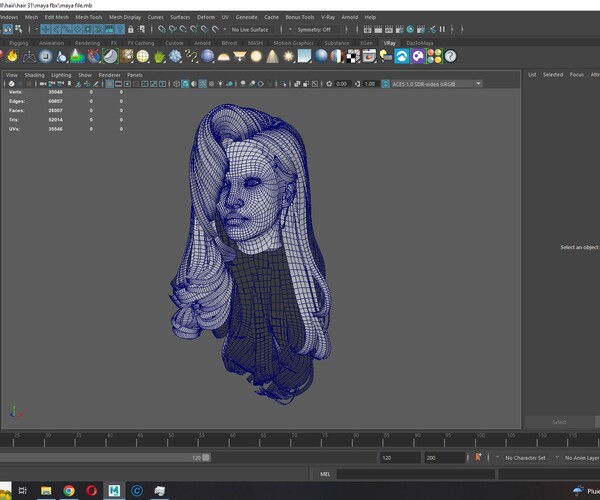This screenshot has width=600, height=500.
Task: Open the V-Ray help question mark icon
Action: (x=451, y=56)
